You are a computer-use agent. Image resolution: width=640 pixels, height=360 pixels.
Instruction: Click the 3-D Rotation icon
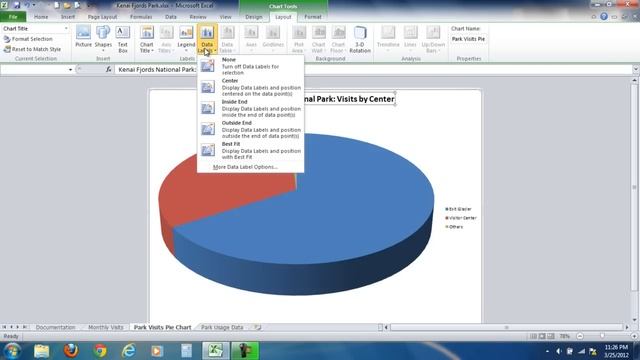[360, 39]
